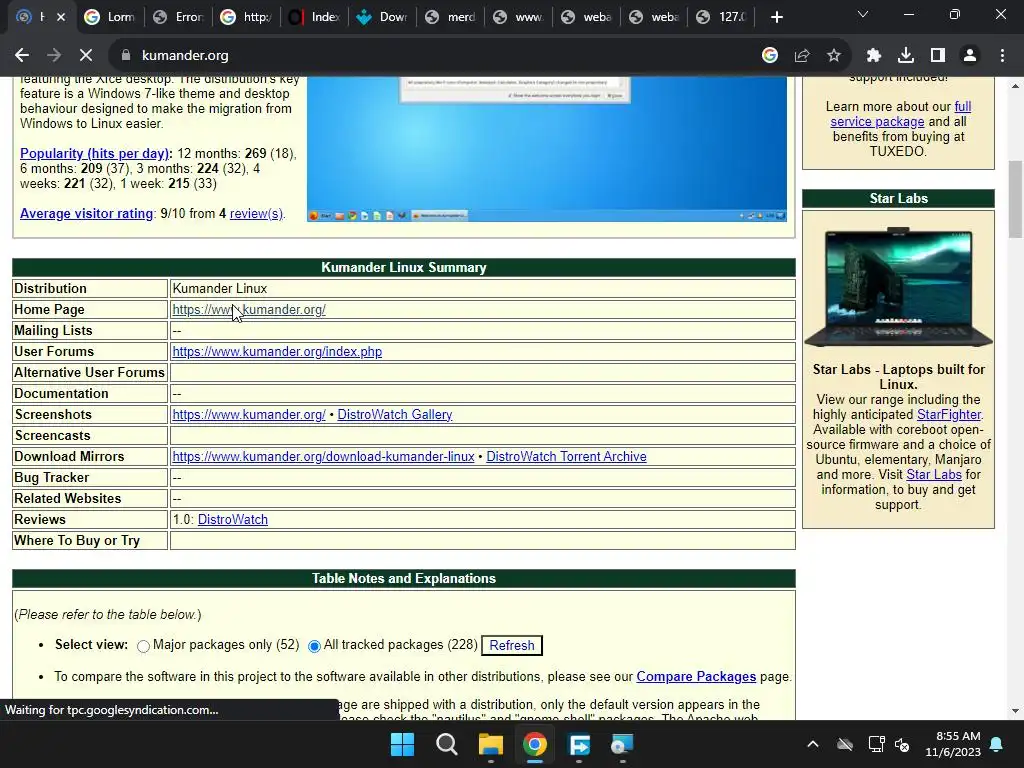Open the downloads icon in toolbar
This screenshot has width=1024, height=768.
906,56
